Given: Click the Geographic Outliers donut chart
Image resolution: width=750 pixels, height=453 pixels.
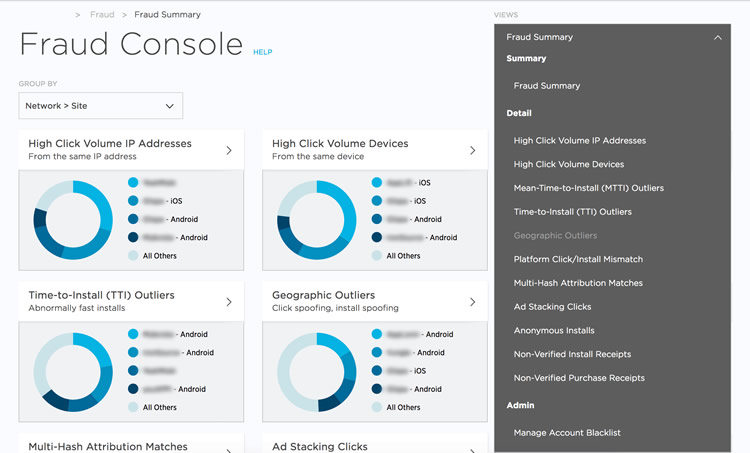Looking at the screenshot, I should [x=317, y=371].
